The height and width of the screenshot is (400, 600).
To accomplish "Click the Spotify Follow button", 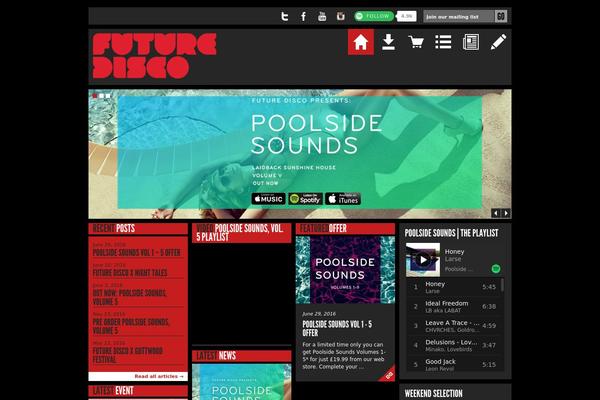I will pos(374,16).
